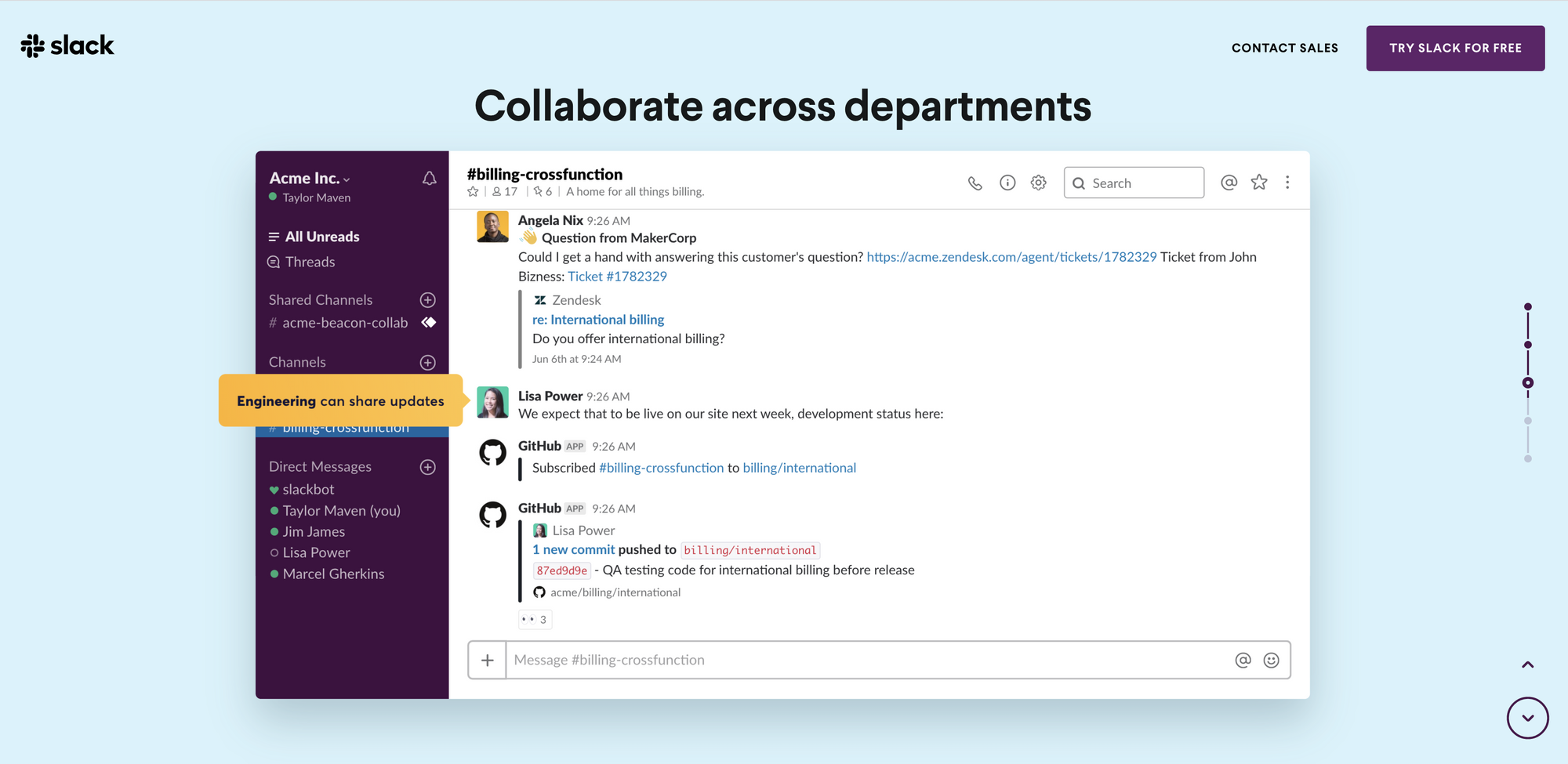Click Lisa Power's message avatar
The width and height of the screenshot is (1568, 764).
coord(492,403)
